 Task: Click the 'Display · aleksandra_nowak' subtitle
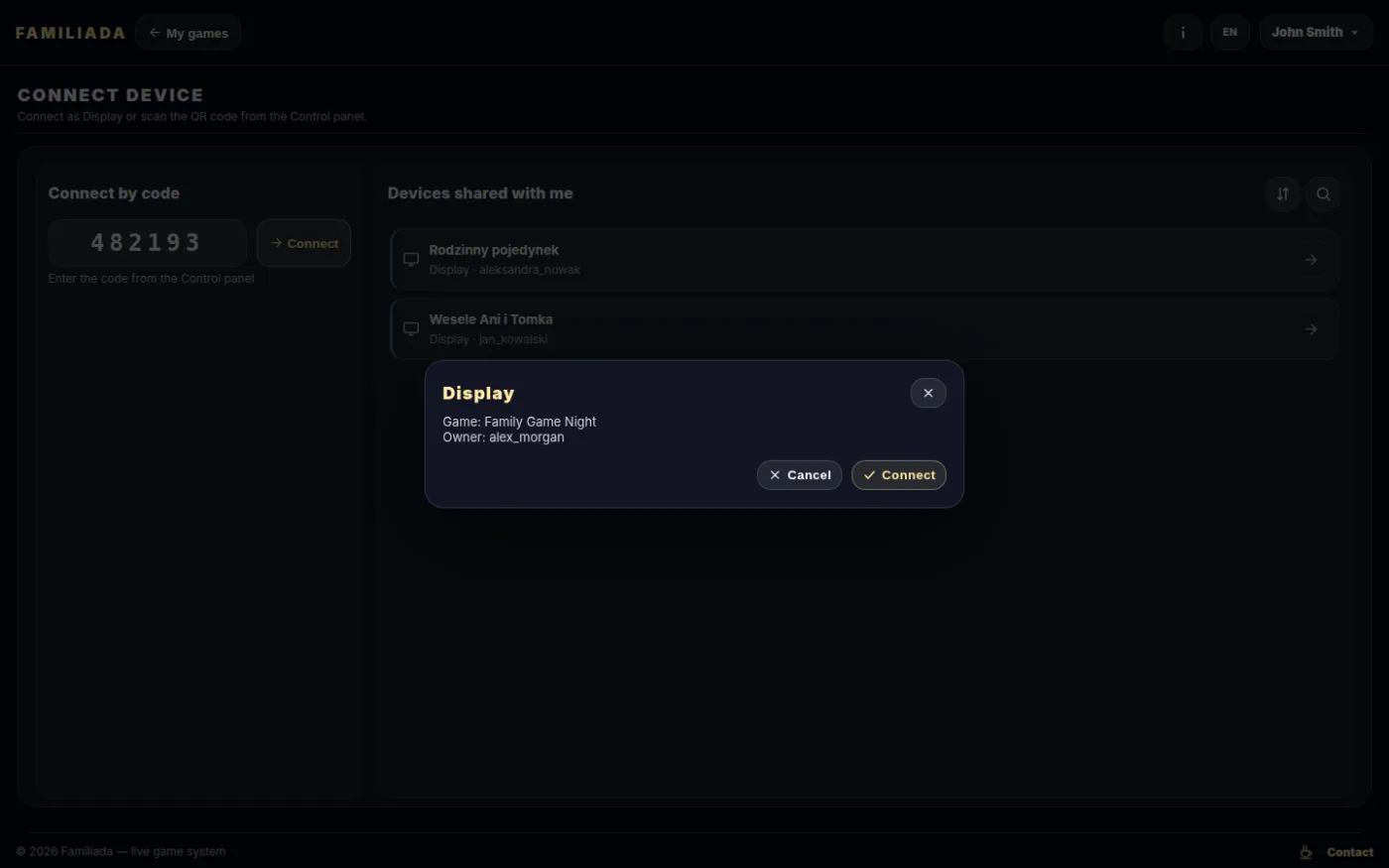(505, 270)
